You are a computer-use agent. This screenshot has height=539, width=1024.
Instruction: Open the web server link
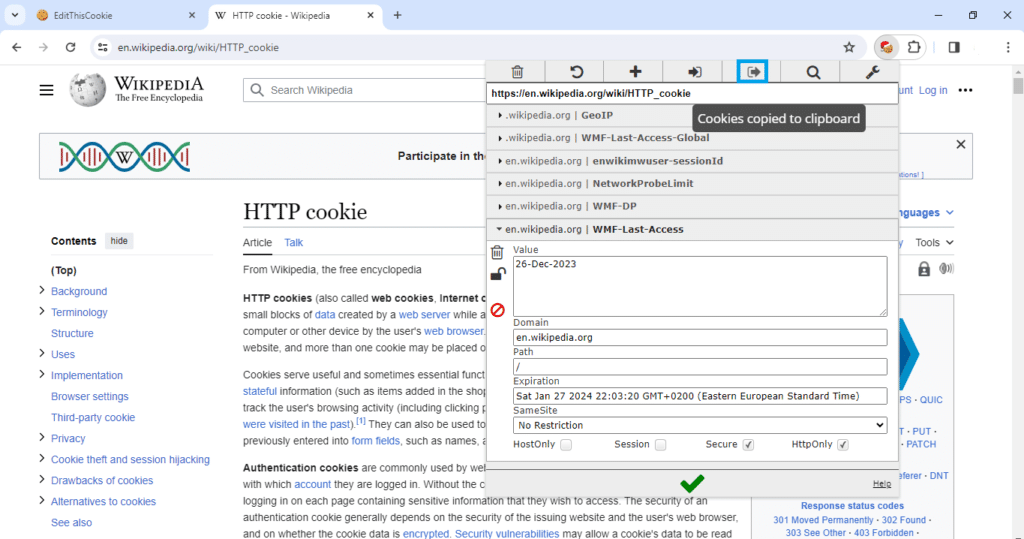point(424,315)
